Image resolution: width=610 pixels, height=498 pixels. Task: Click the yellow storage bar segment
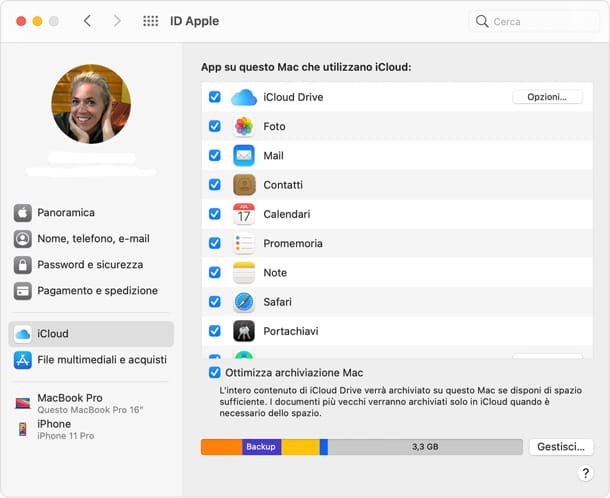tap(300, 447)
